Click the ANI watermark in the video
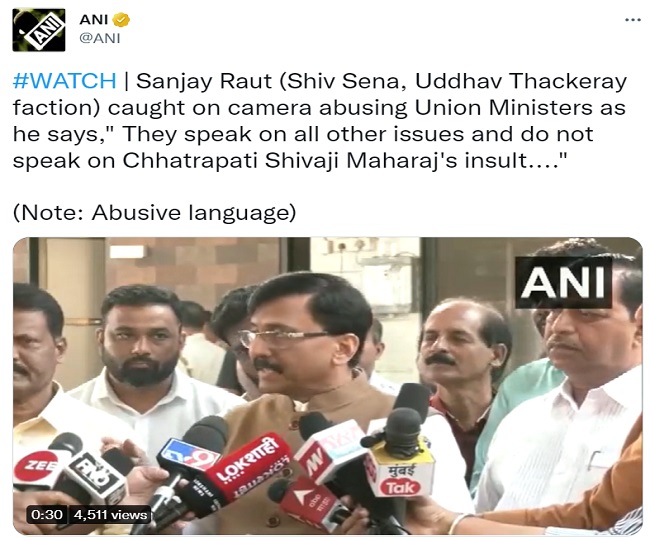 point(563,283)
